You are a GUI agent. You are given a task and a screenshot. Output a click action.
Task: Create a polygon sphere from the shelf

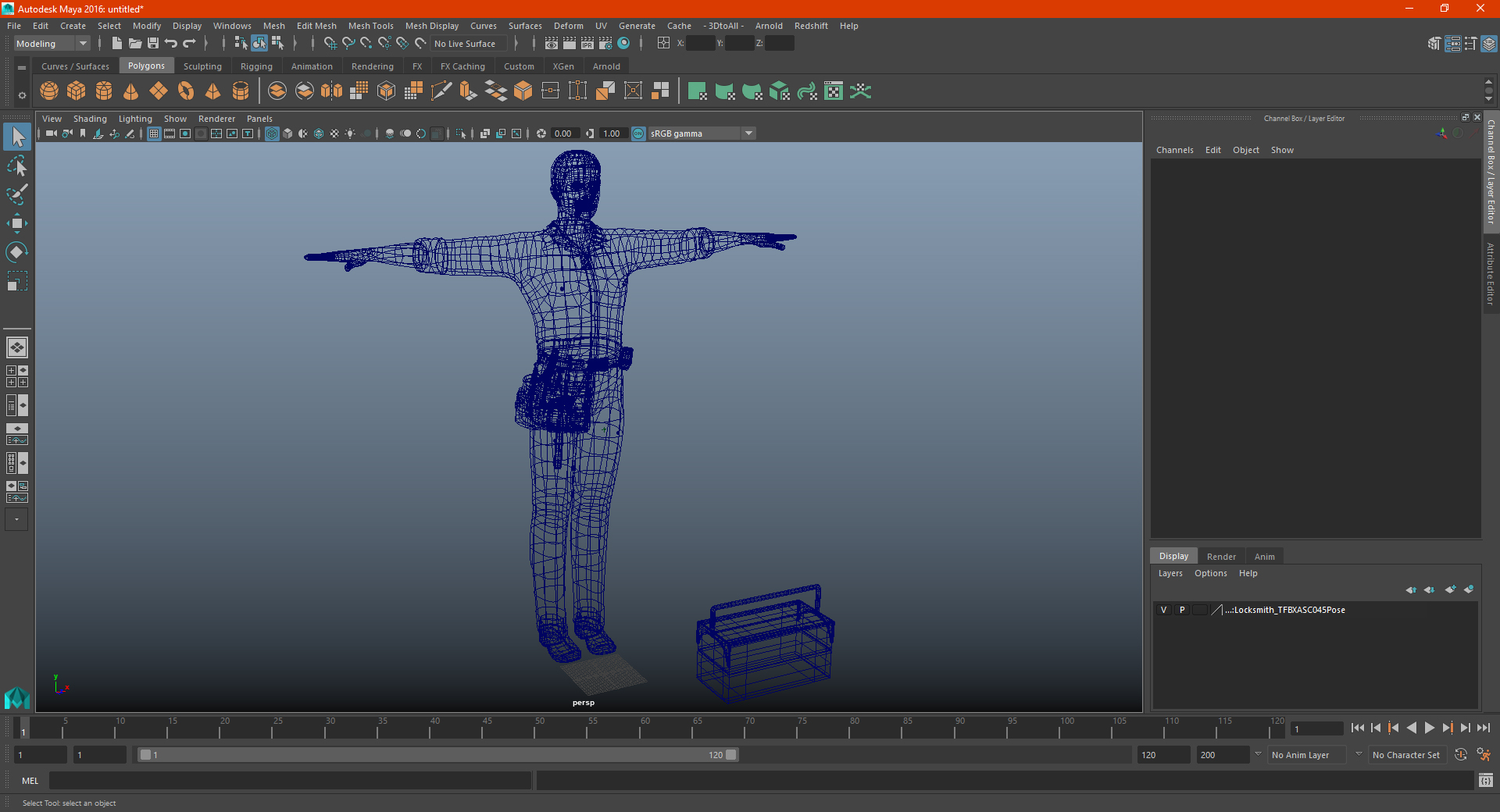pos(49,91)
